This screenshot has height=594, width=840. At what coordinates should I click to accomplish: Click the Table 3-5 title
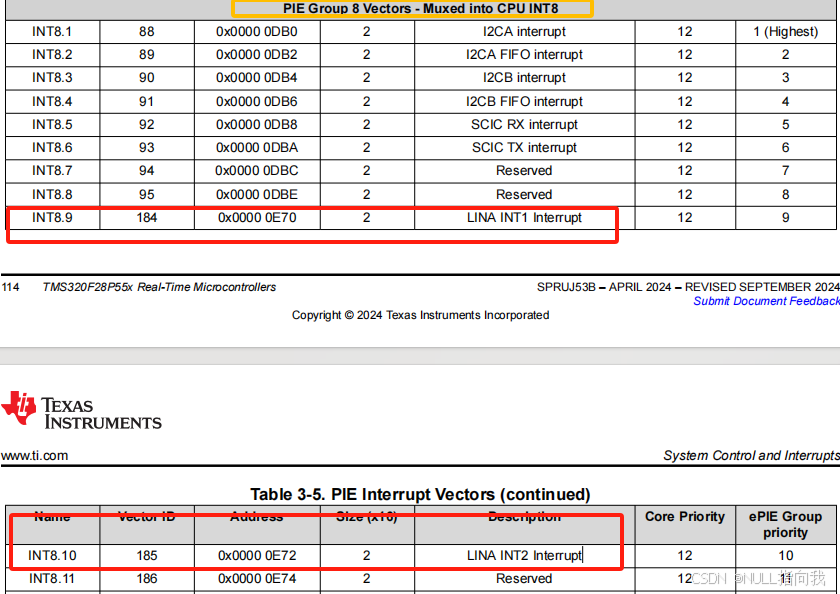click(421, 494)
